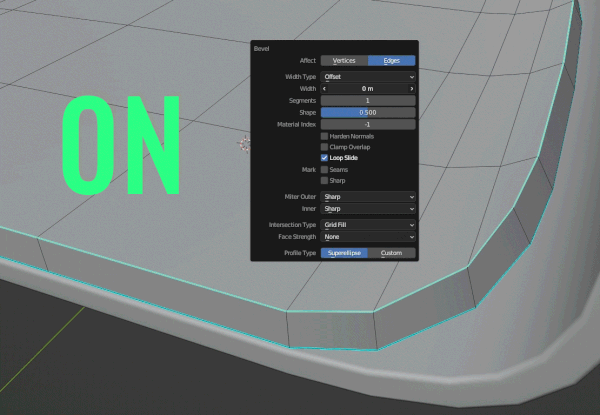Select Custom profile type

coord(391,253)
